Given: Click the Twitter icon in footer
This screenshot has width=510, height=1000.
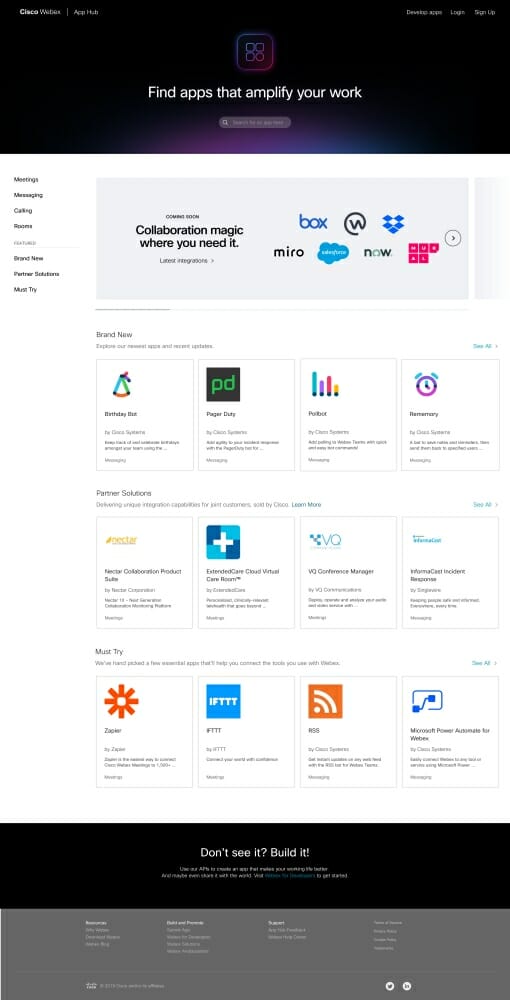Looking at the screenshot, I should (x=390, y=985).
